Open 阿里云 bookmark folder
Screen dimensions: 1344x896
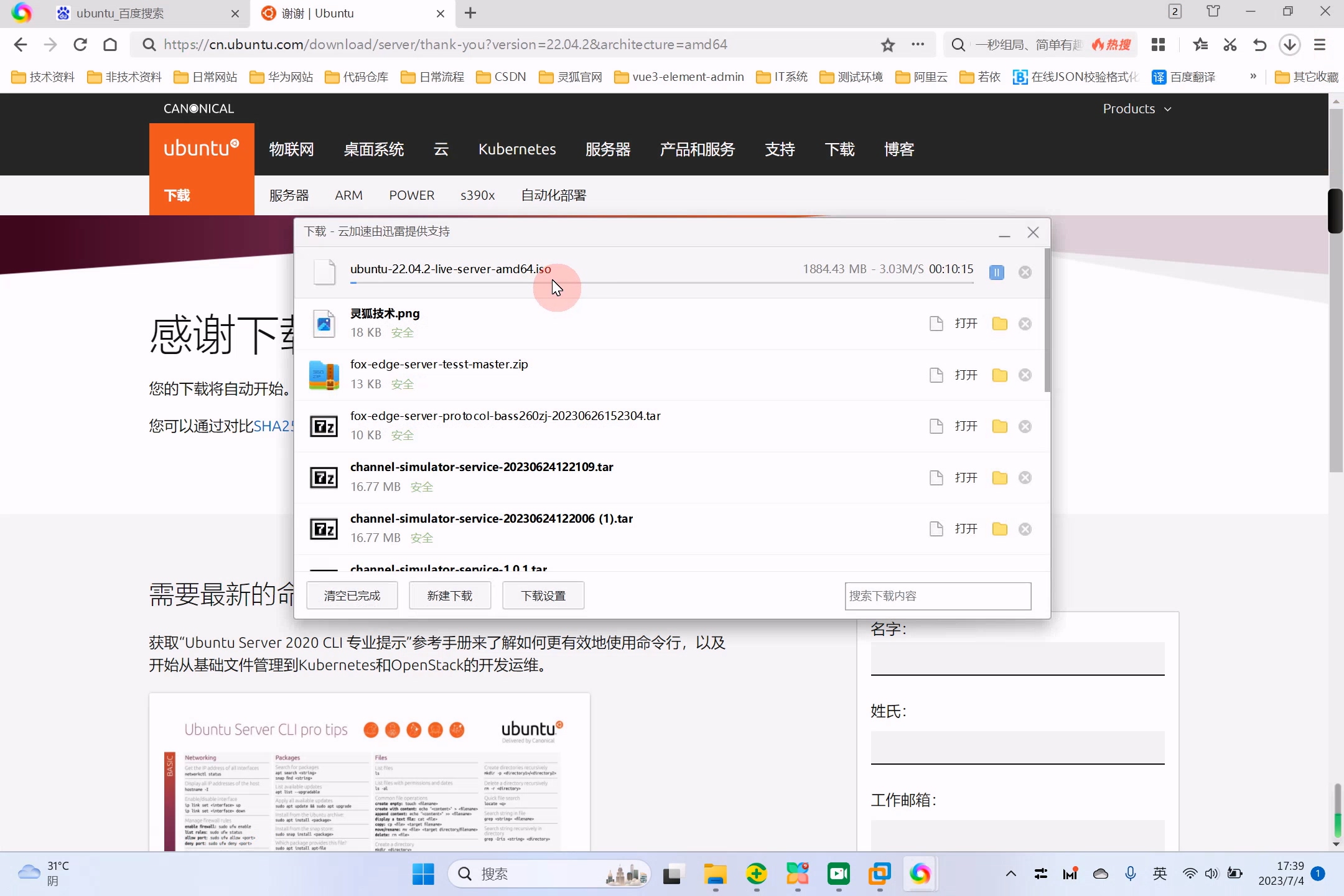click(x=922, y=77)
